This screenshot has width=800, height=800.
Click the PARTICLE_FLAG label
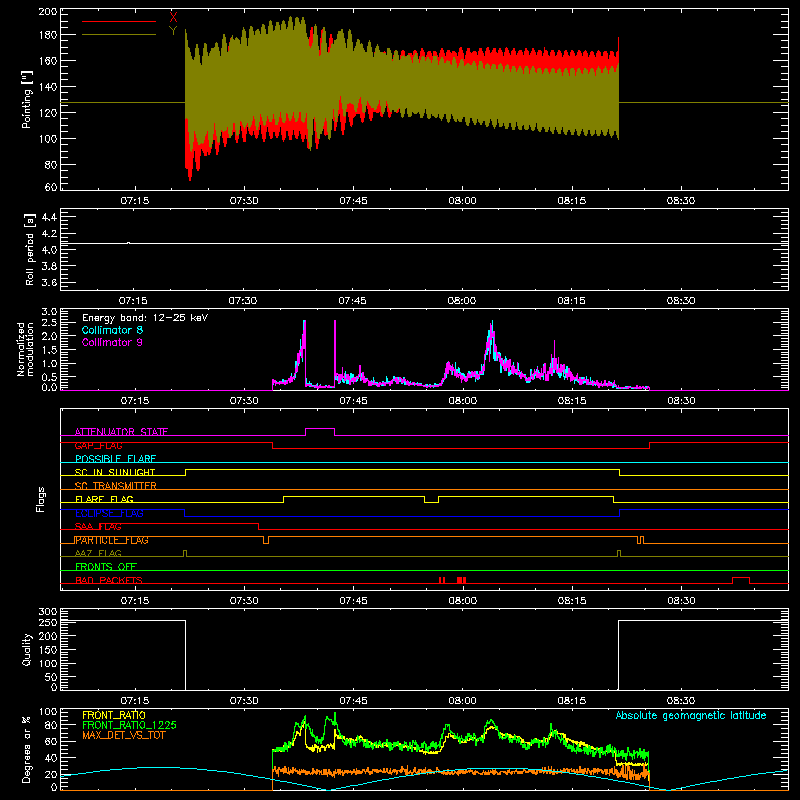click(x=112, y=540)
